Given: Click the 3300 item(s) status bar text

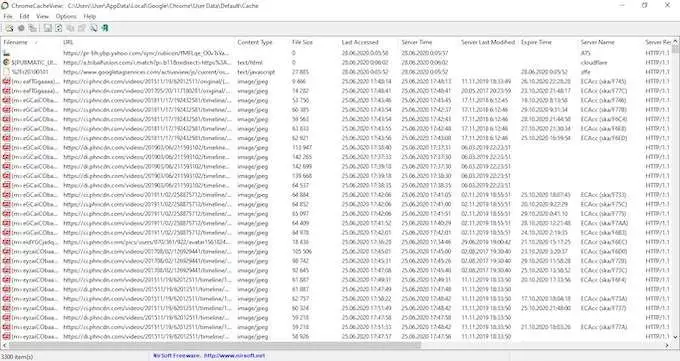Looking at the screenshot, I should coord(16,356).
